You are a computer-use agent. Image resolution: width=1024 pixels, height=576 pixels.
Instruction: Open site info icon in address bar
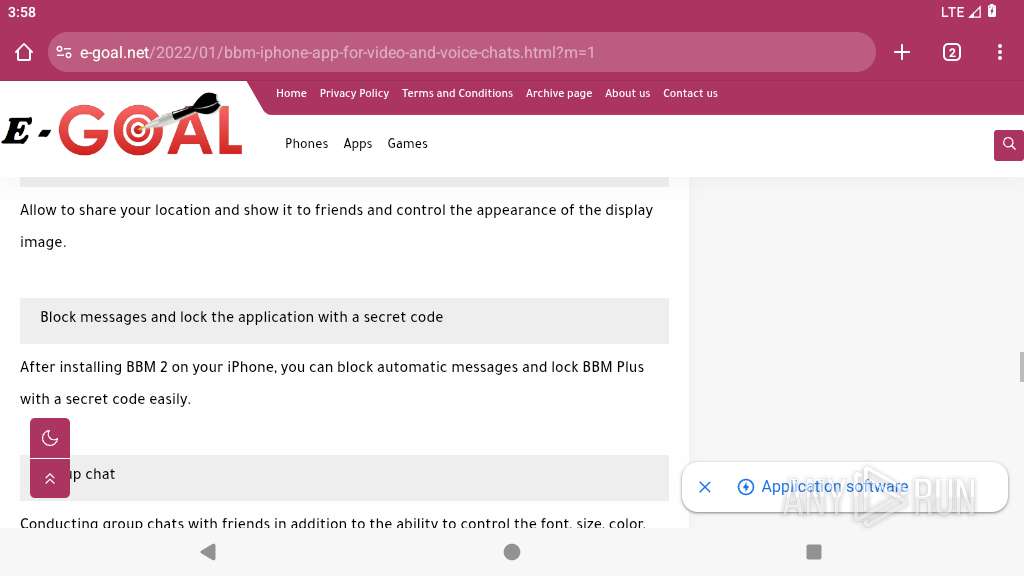(x=63, y=52)
